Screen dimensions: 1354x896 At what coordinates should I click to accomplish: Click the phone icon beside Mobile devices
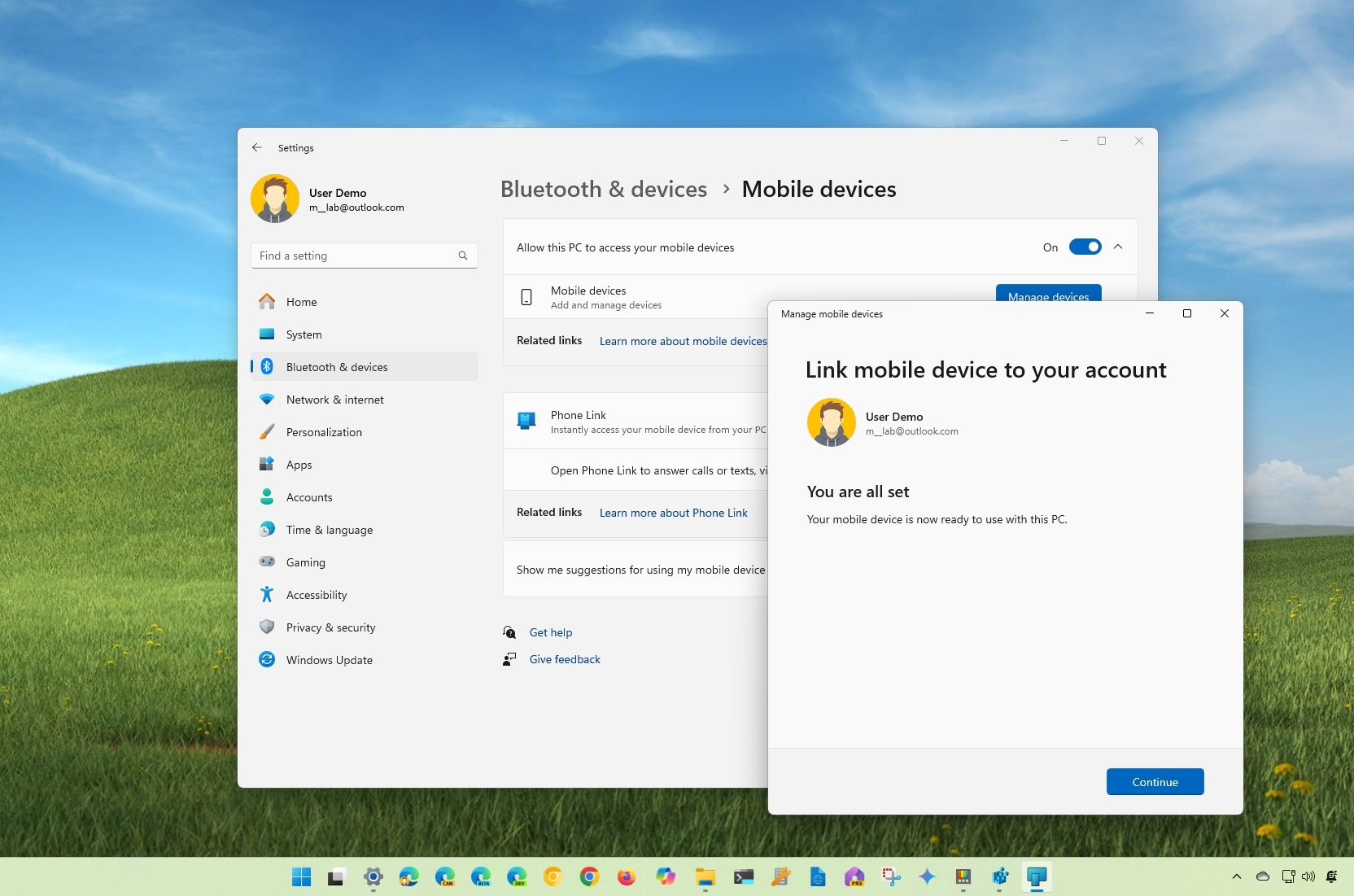pos(526,297)
